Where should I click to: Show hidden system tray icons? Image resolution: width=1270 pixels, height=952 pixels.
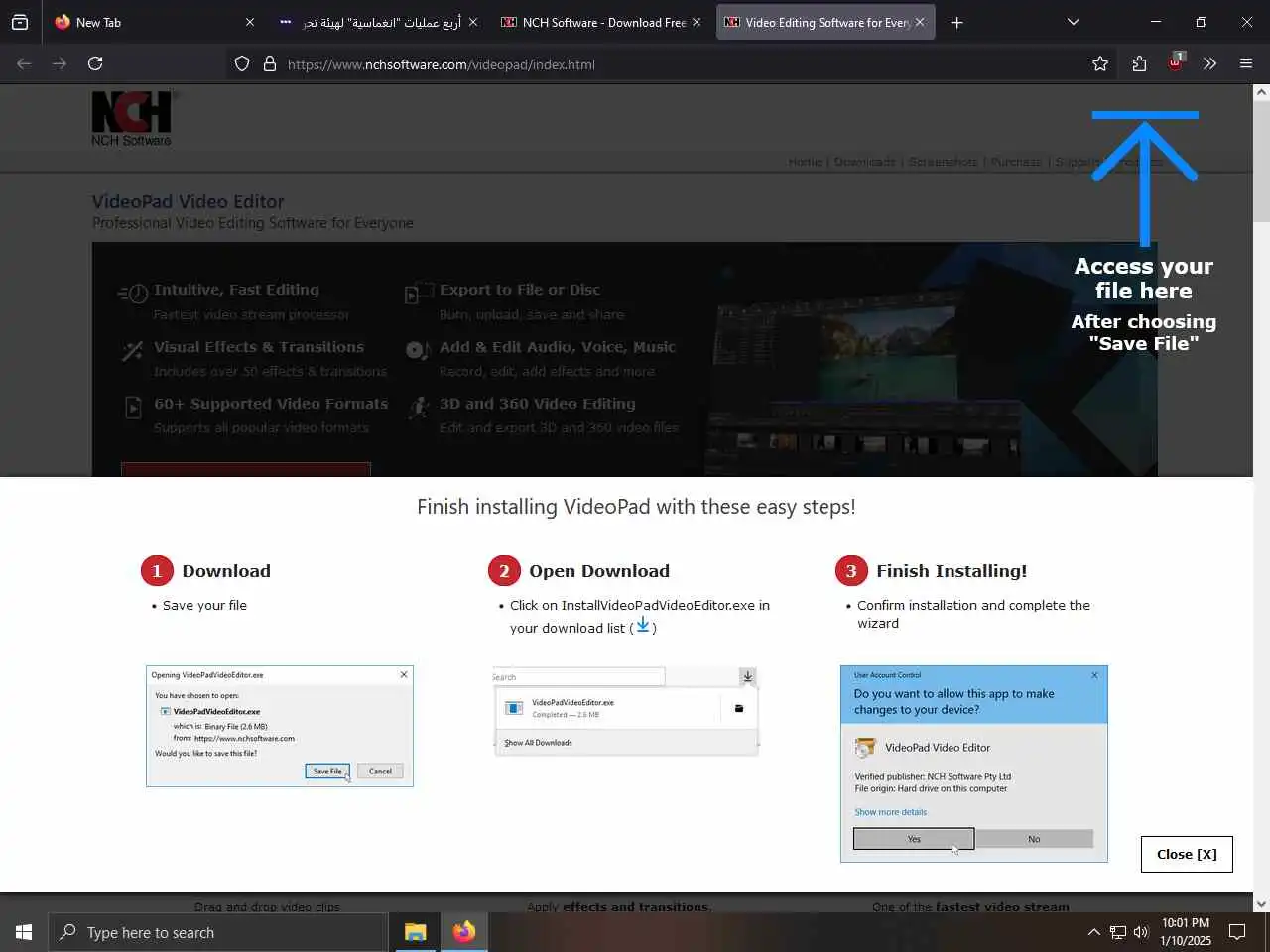(1093, 932)
